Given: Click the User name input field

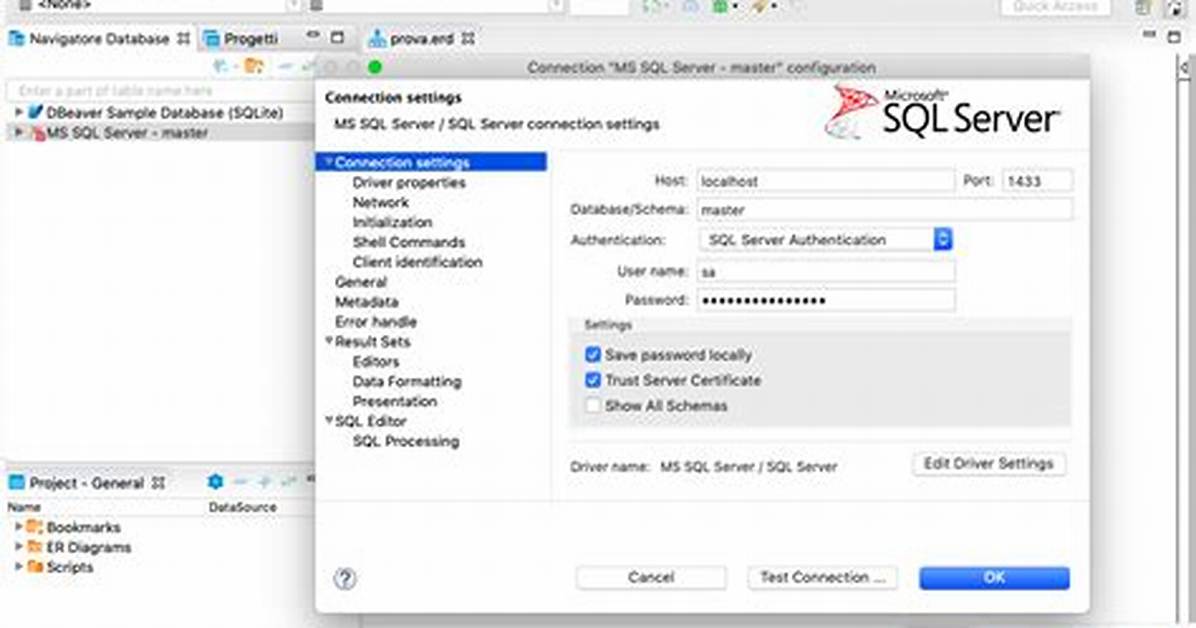Looking at the screenshot, I should click(x=825, y=271).
